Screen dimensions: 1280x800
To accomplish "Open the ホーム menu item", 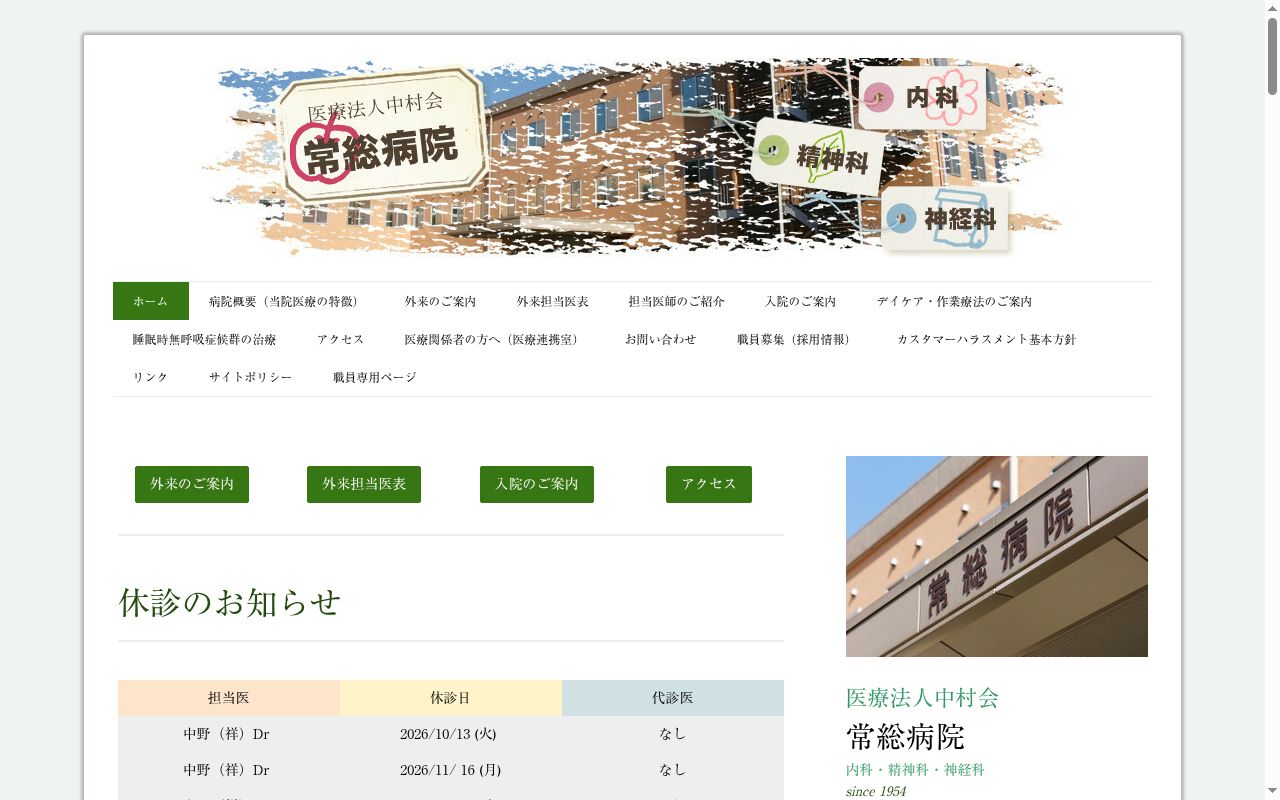I will click(151, 301).
